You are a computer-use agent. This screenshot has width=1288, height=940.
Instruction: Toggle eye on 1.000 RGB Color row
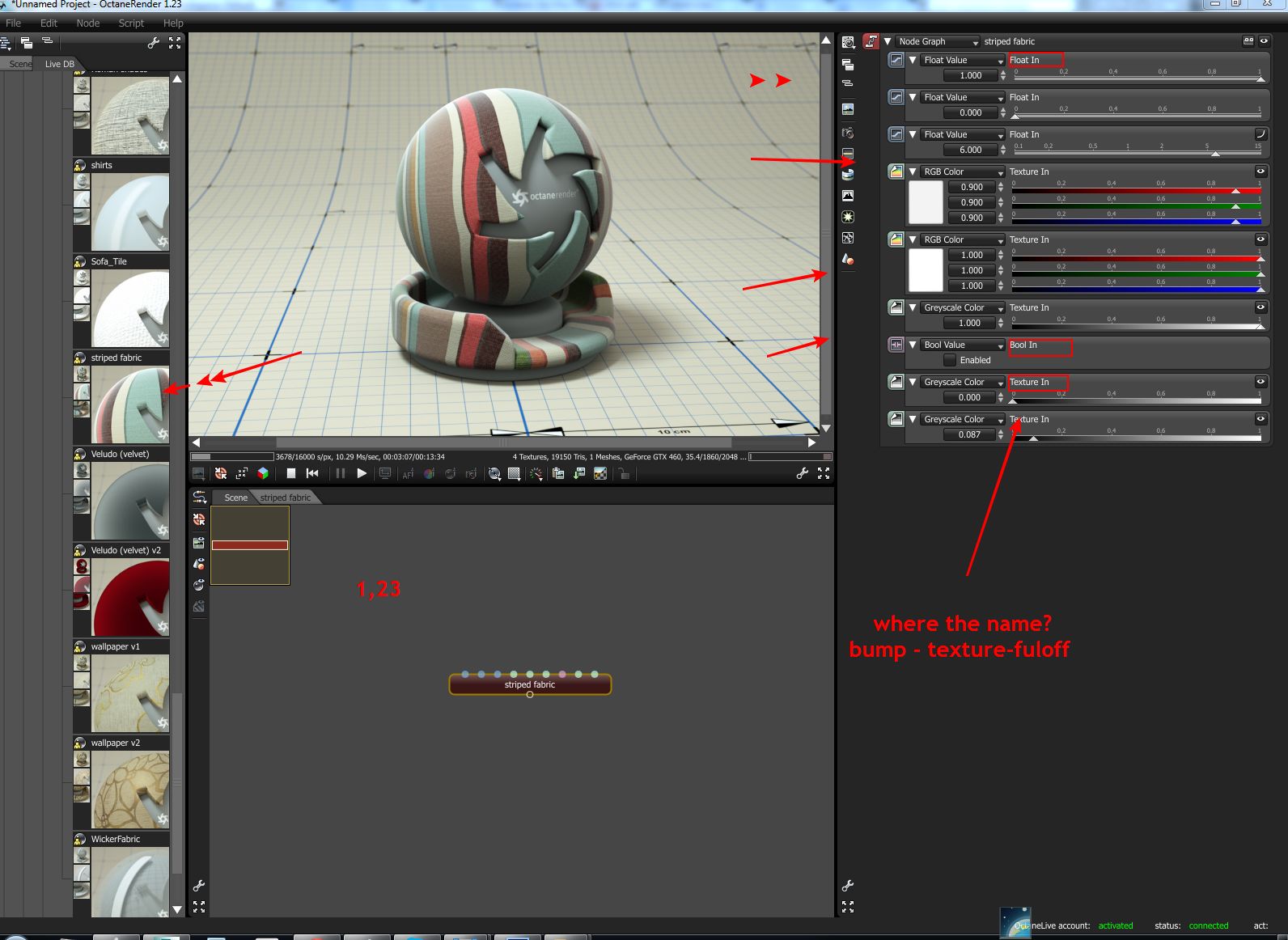tap(1260, 239)
